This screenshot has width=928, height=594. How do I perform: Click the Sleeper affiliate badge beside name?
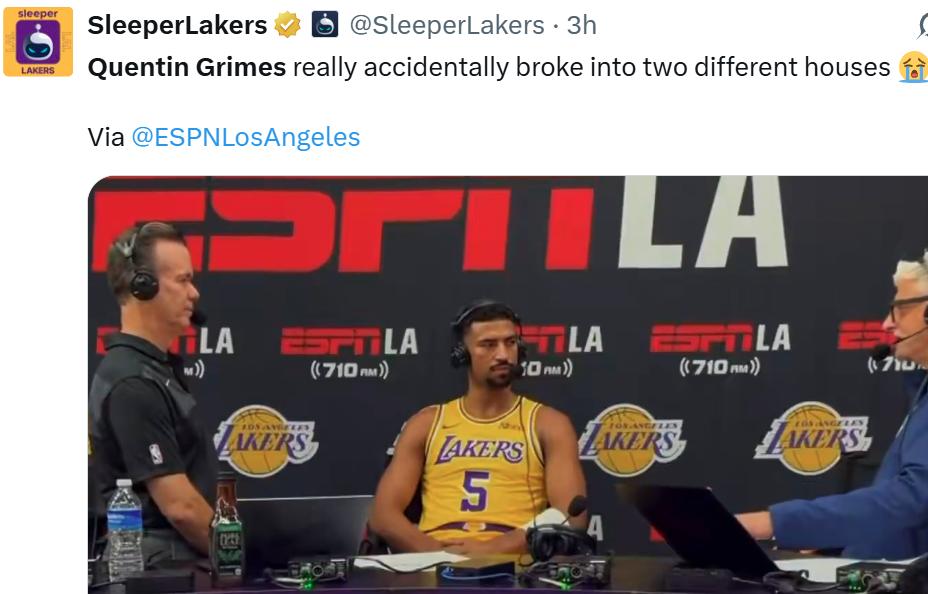[324, 25]
